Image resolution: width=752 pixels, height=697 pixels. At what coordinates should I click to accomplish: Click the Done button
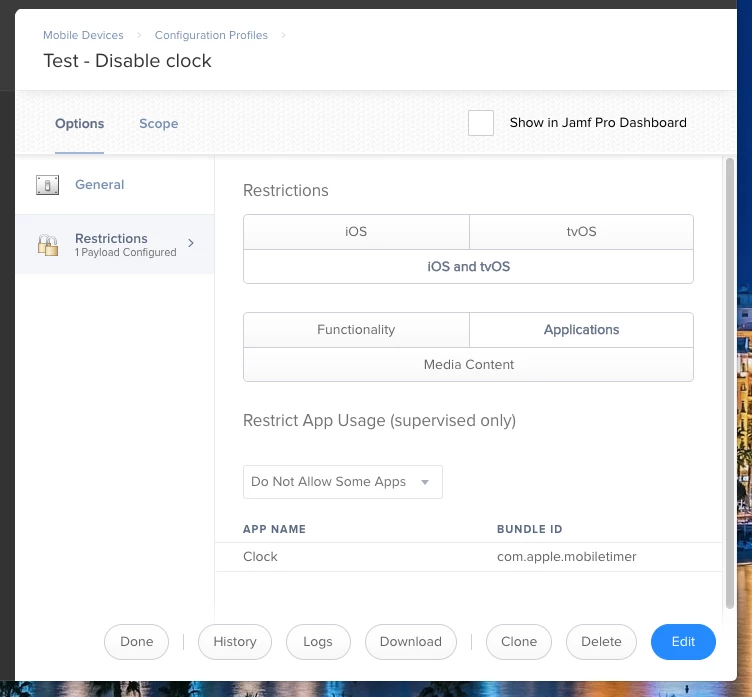[137, 642]
